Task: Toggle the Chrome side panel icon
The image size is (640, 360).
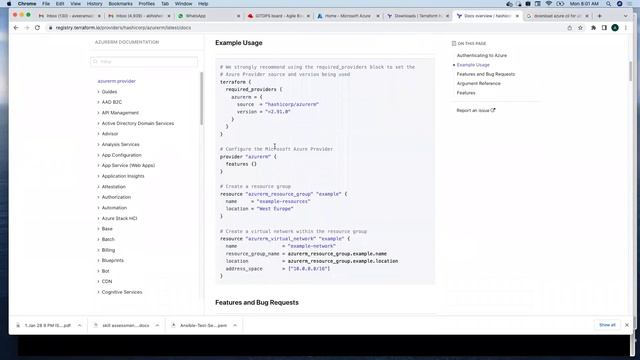Action: click(604, 28)
